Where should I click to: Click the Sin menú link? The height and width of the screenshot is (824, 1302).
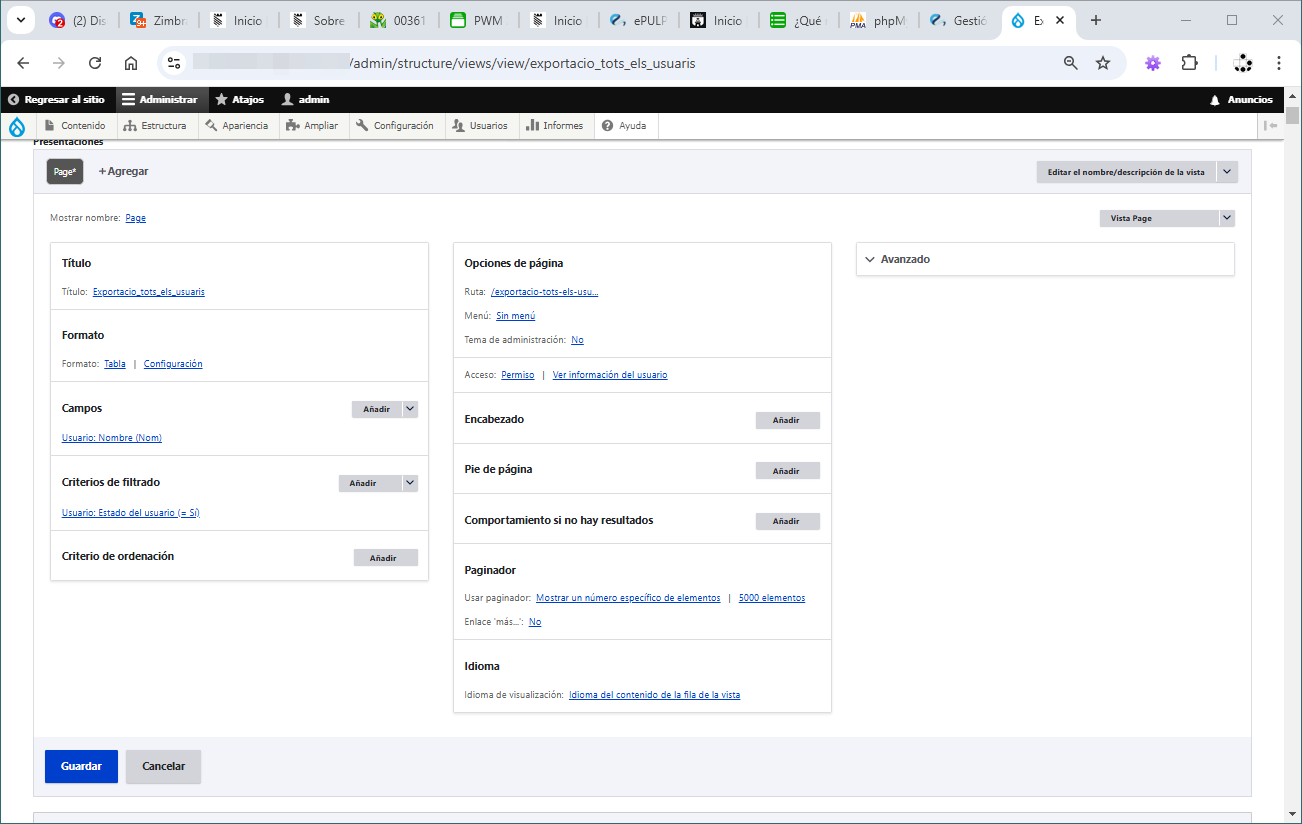click(516, 316)
